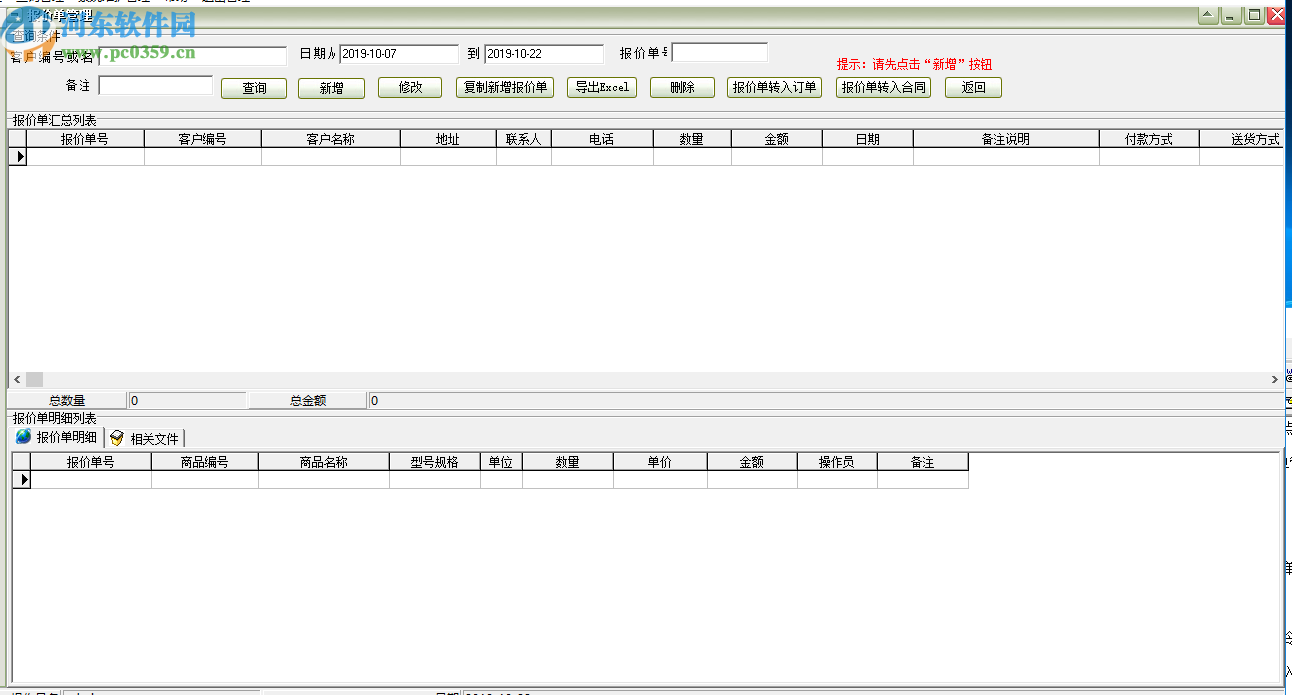This screenshot has width=1292, height=695.
Task: Click 备注 column header in detail table
Action: coord(923,462)
